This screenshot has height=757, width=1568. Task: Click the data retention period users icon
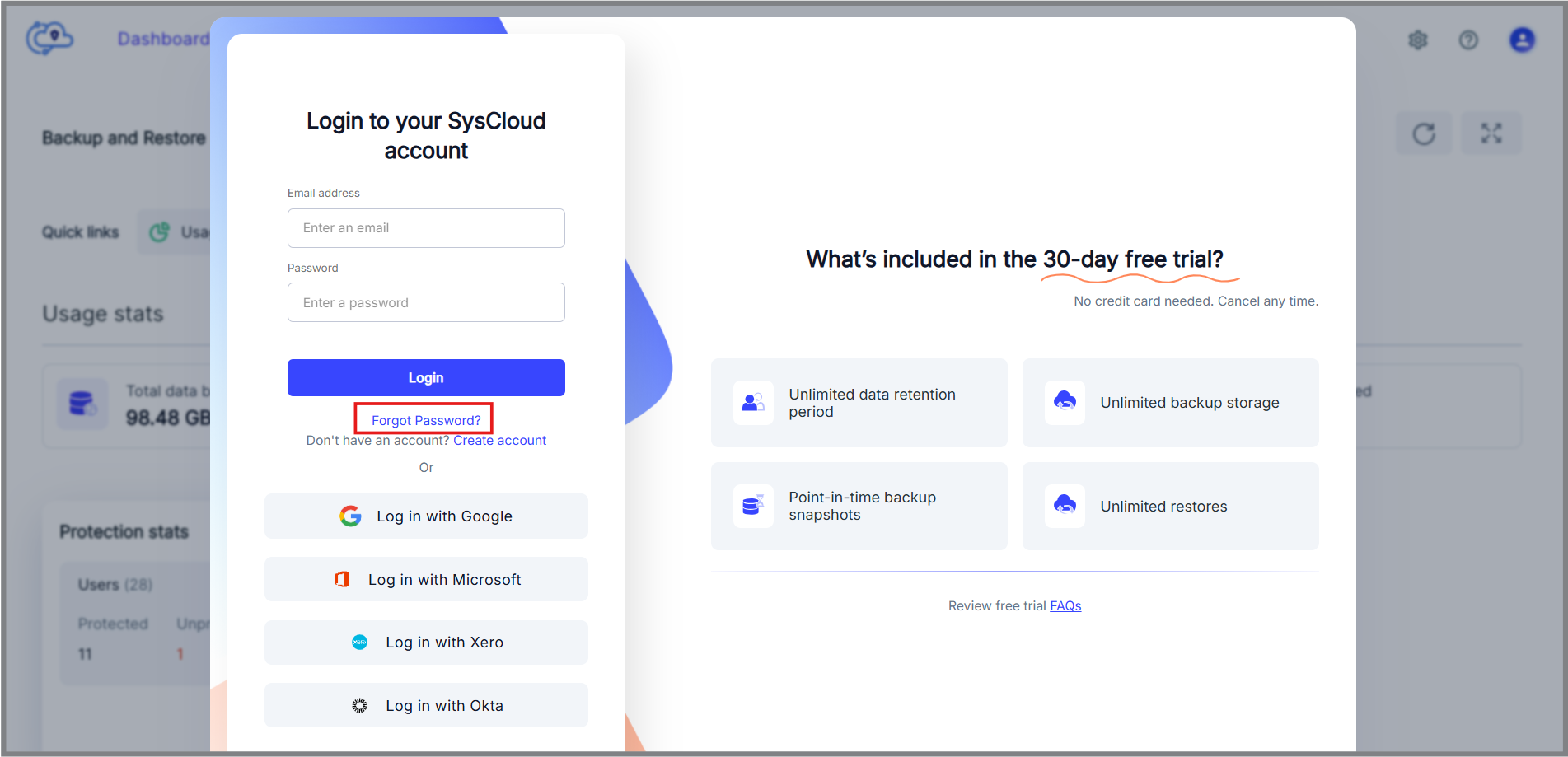pos(753,402)
